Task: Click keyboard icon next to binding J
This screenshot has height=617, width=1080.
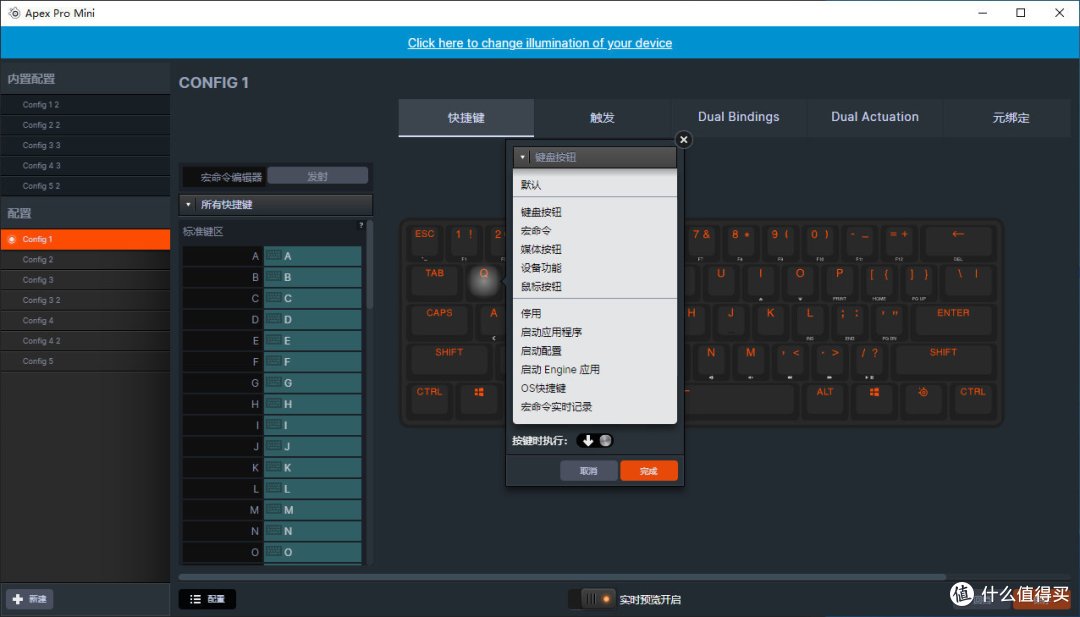Action: point(273,446)
